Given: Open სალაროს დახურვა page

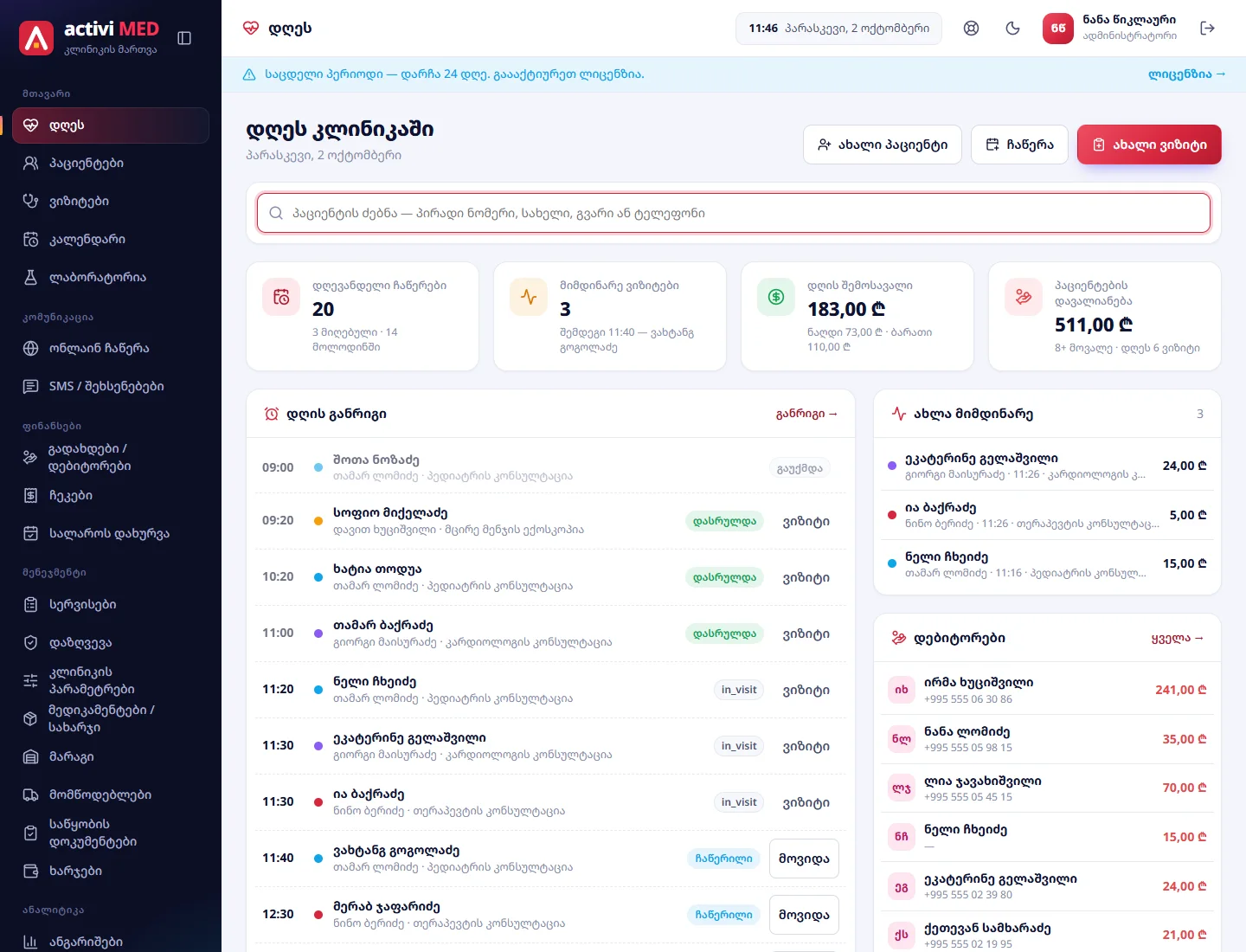Looking at the screenshot, I should click(x=111, y=534).
